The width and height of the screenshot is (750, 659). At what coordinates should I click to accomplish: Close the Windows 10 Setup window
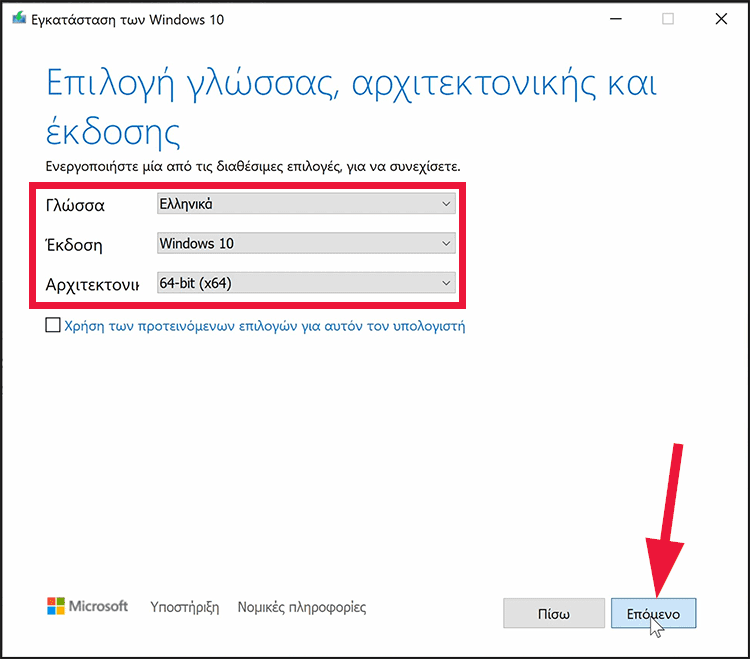[x=721, y=19]
